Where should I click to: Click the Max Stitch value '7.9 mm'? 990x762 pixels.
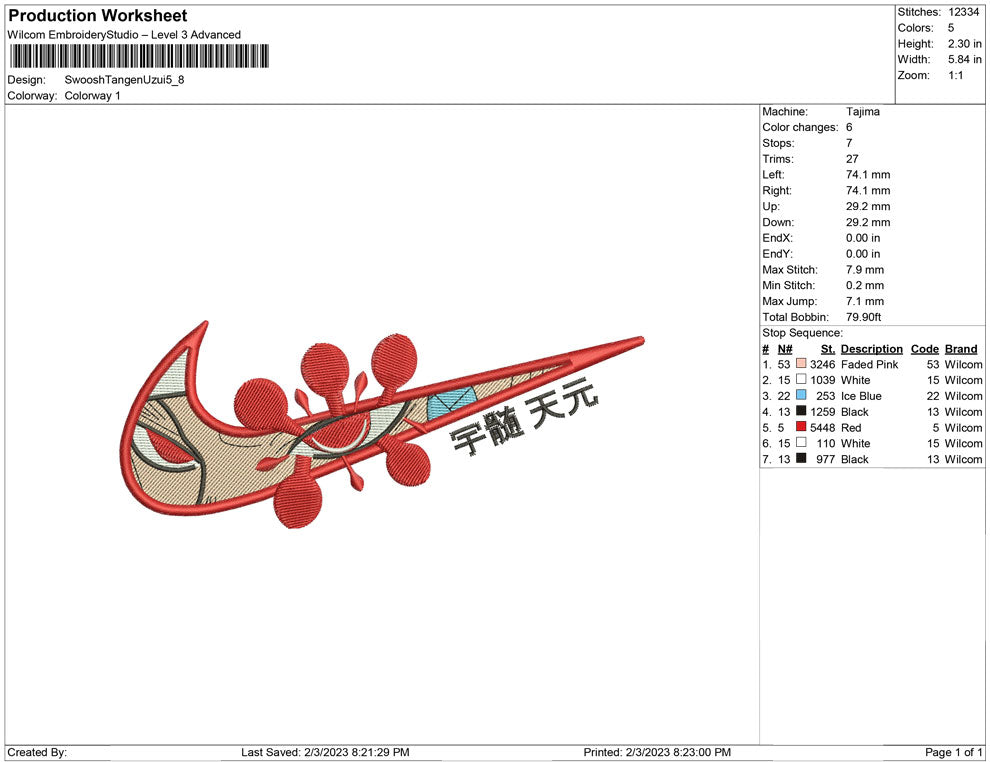865,270
